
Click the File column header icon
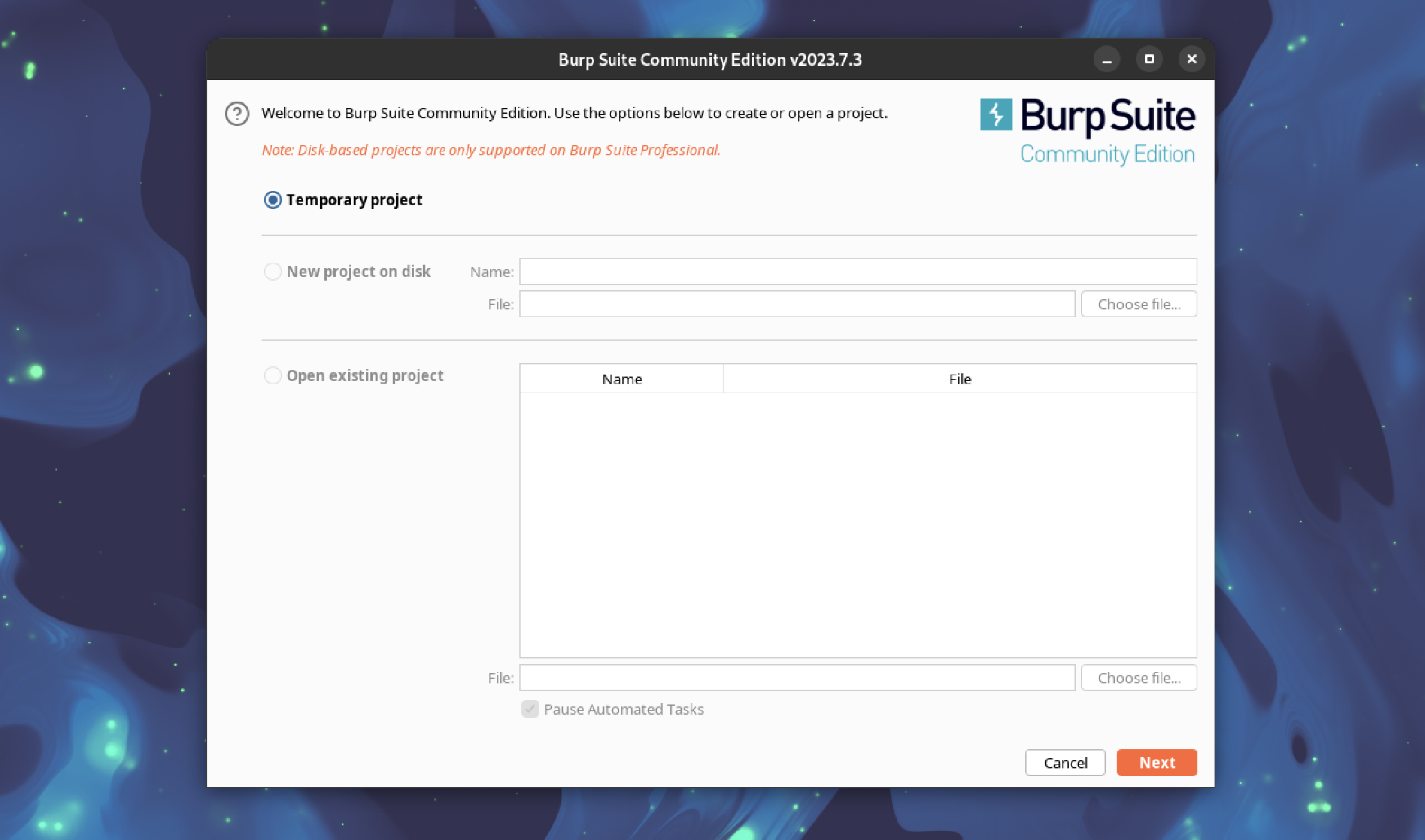960,379
